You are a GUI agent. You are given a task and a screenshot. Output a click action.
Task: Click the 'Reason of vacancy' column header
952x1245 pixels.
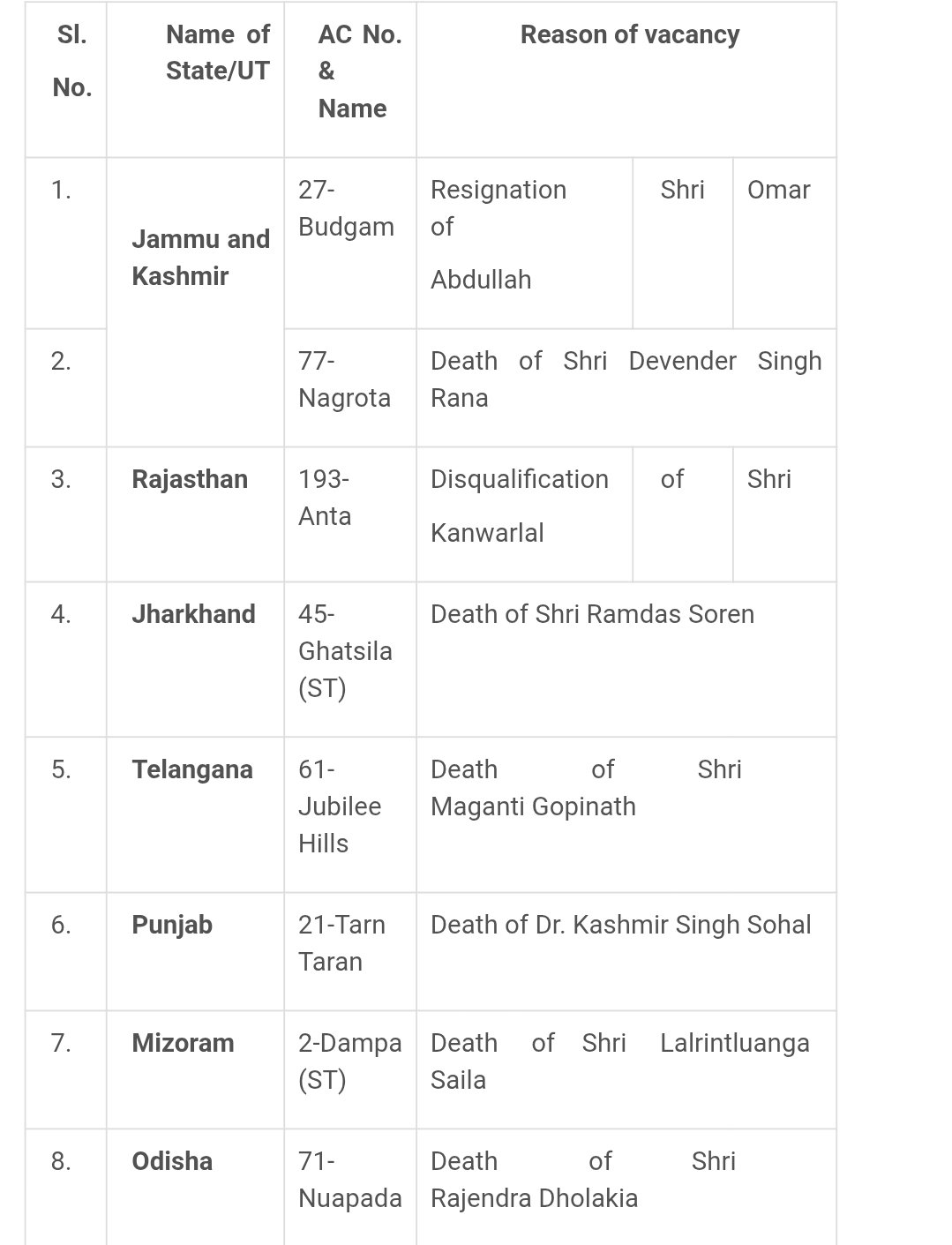pyautogui.click(x=629, y=35)
